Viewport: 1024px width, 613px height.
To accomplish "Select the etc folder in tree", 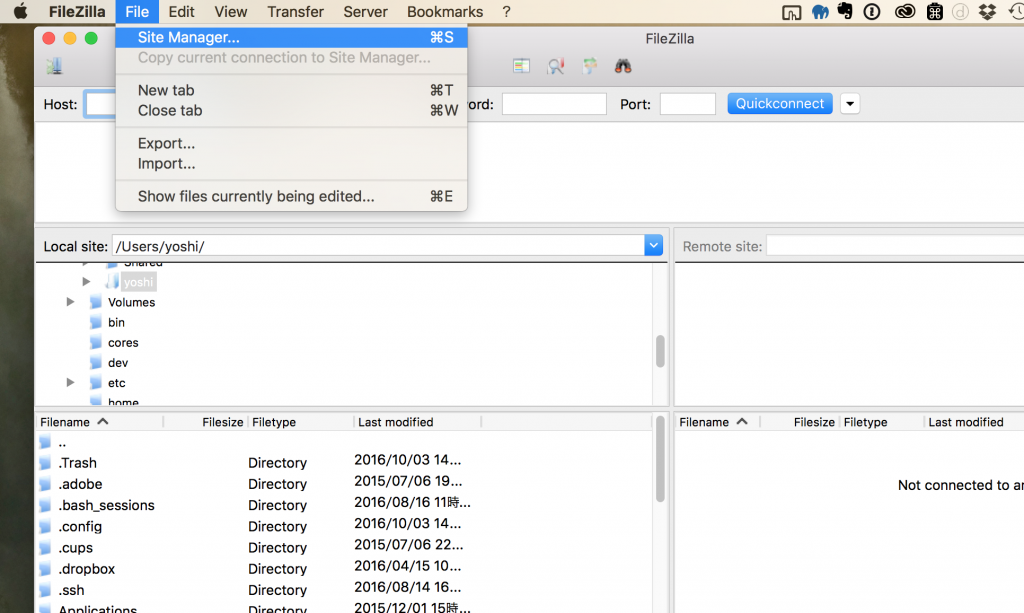I will tap(116, 383).
